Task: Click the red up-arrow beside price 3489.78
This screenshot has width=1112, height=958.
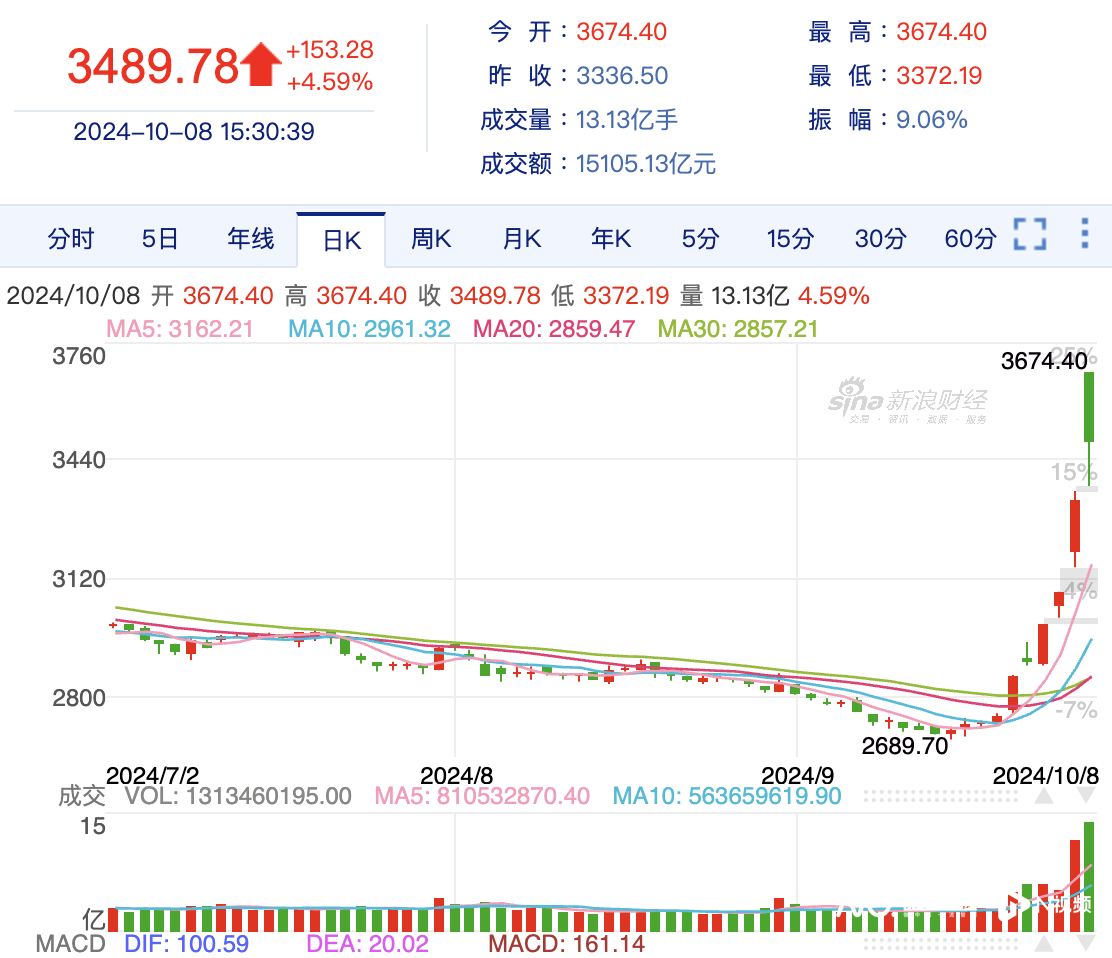Action: pyautogui.click(x=260, y=62)
